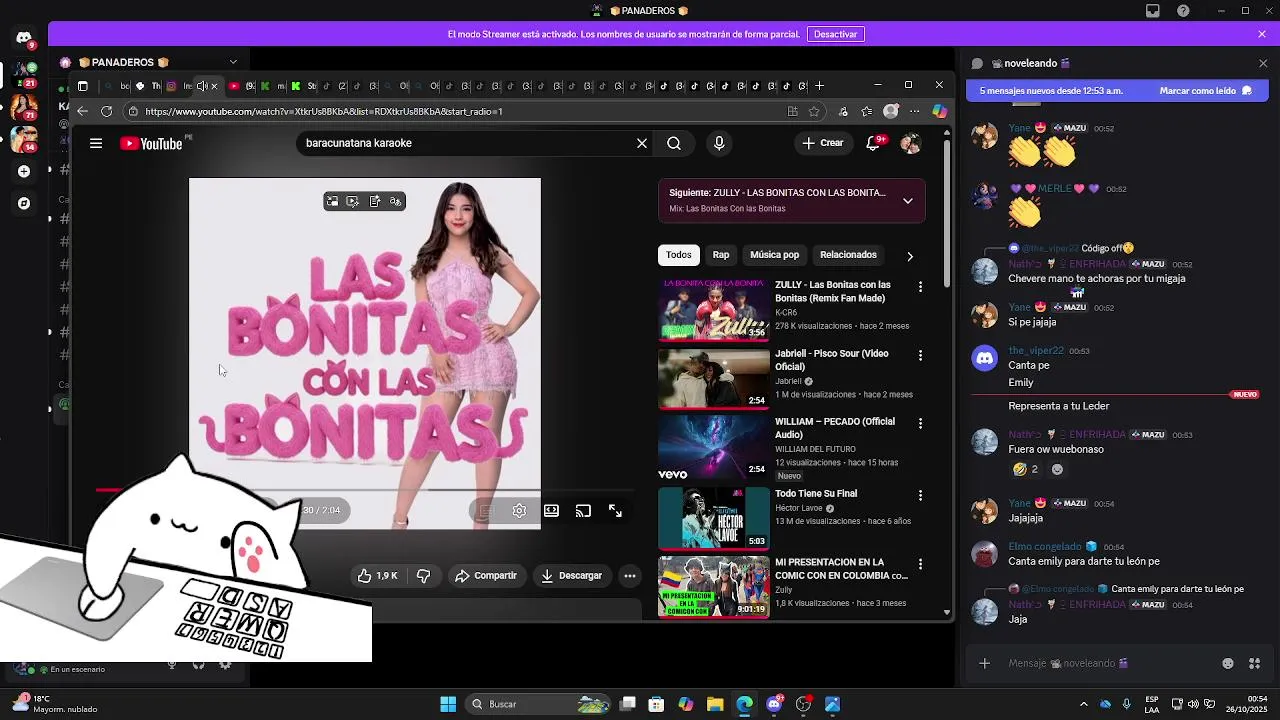Screen dimensions: 1280x720
Task: Switch the video to theater mode
Action: (551, 511)
